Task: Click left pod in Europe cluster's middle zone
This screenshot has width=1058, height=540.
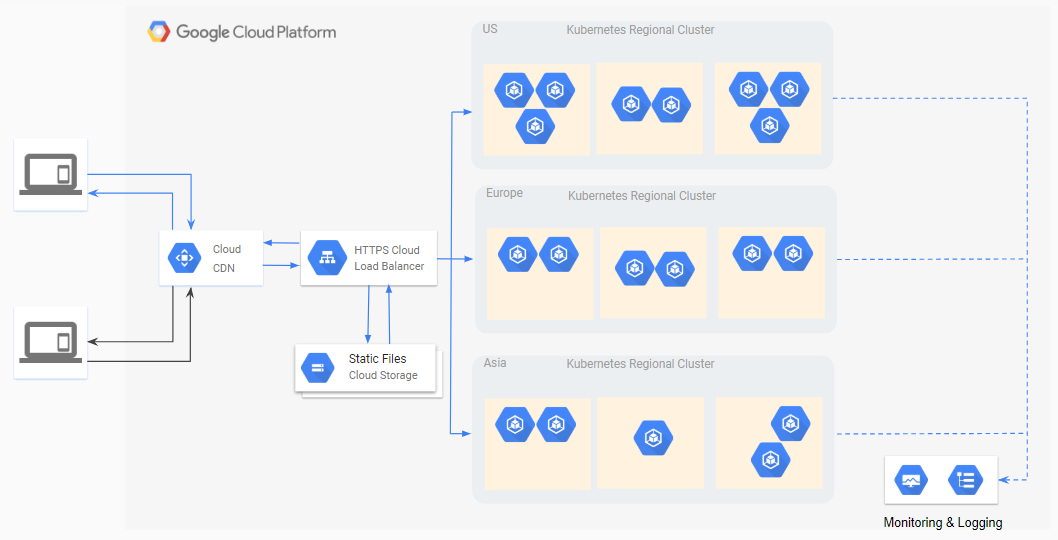Action: [x=635, y=269]
